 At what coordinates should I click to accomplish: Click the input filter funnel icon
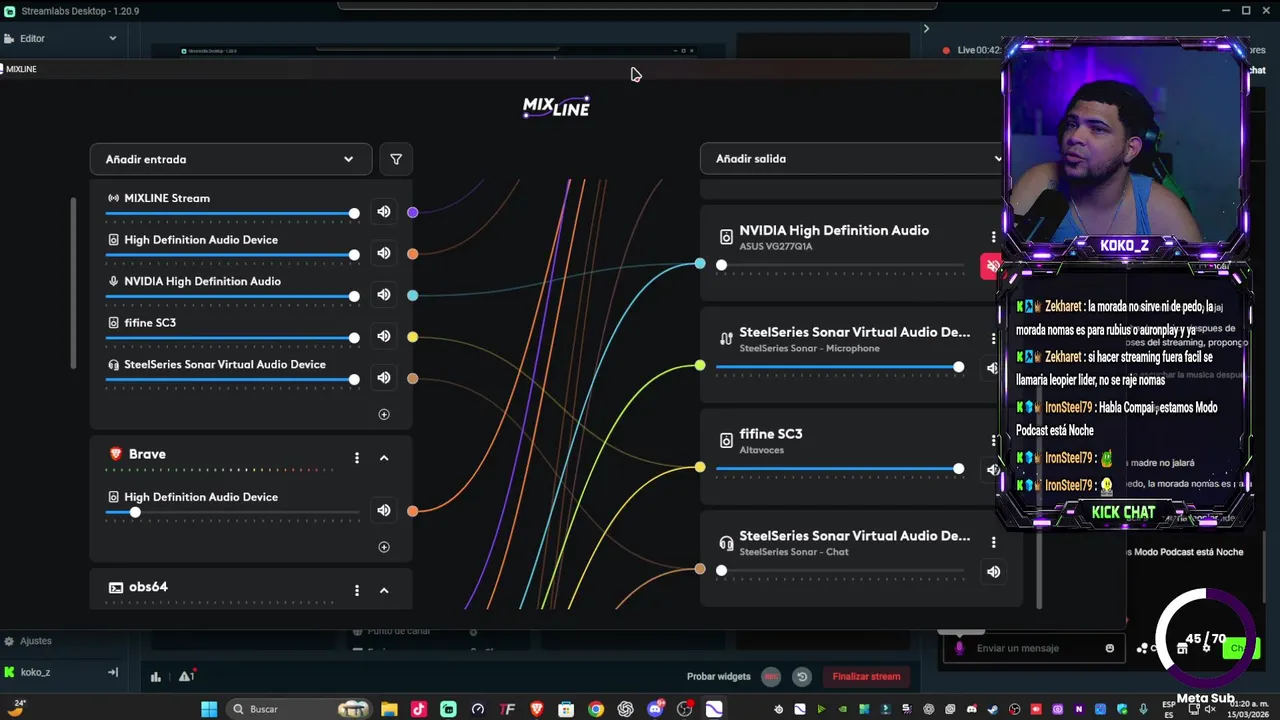click(396, 159)
